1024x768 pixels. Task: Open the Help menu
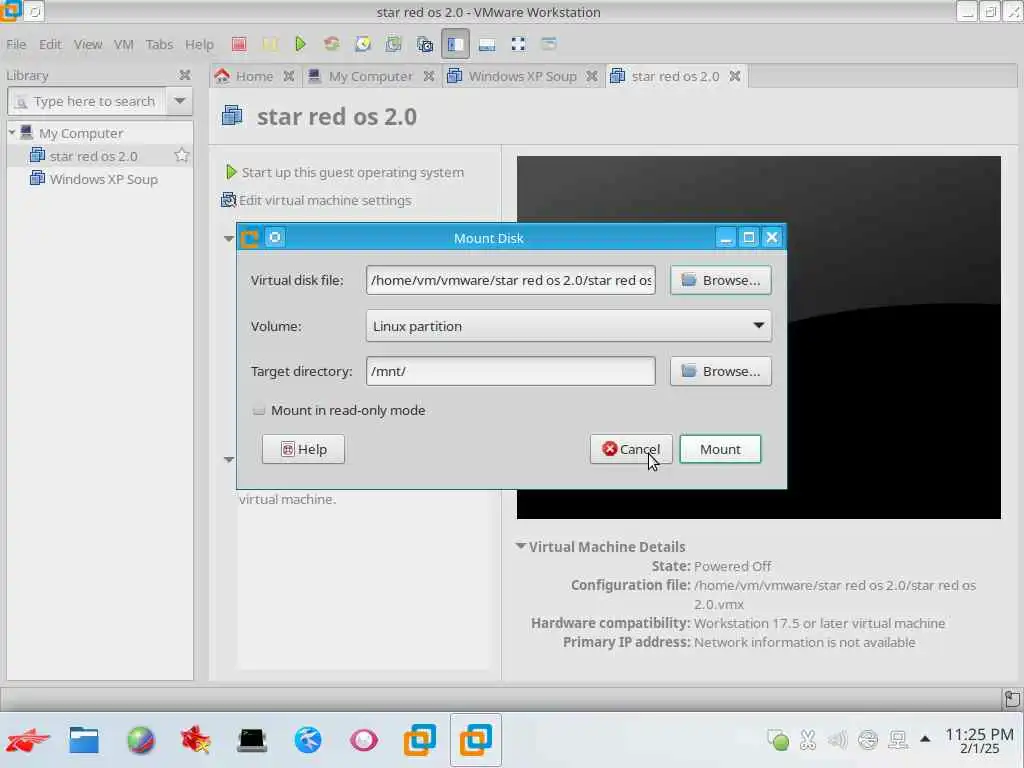(x=199, y=44)
